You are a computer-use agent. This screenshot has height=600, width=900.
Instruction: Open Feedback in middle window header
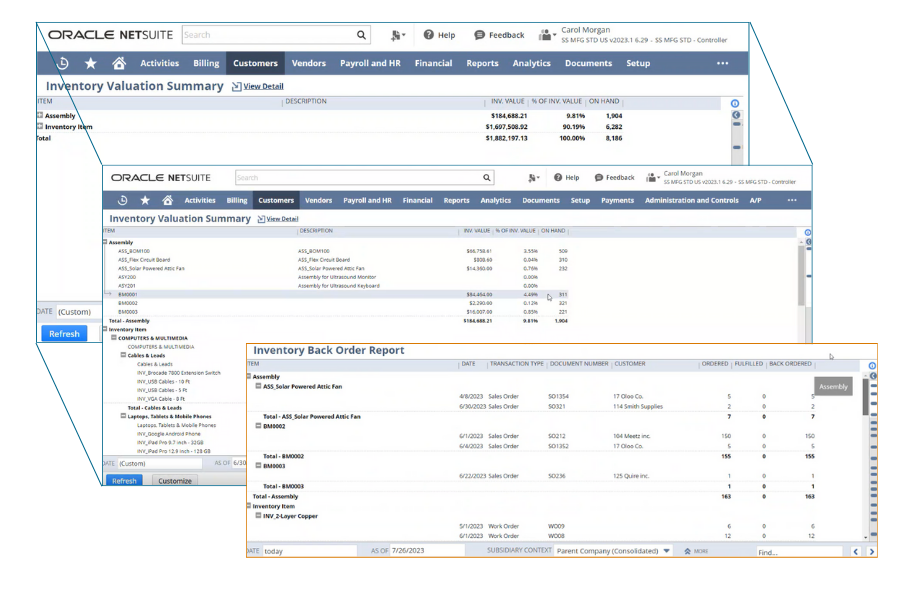(614, 178)
